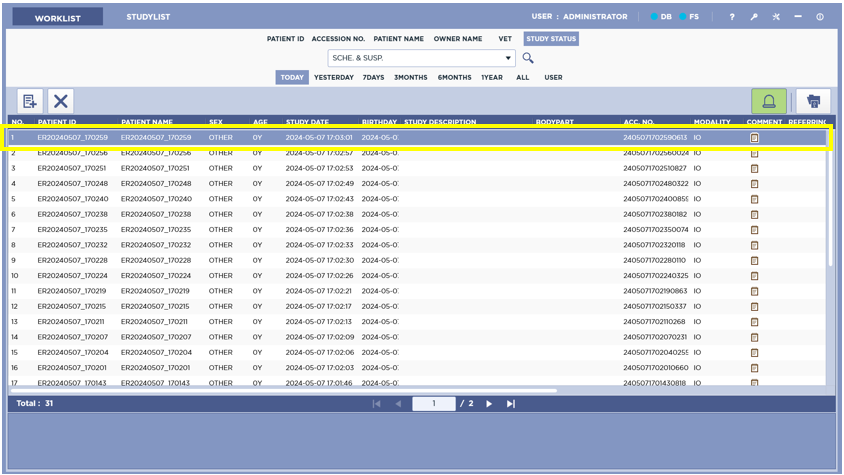
Task: Open help with the question mark icon
Action: pyautogui.click(x=731, y=17)
